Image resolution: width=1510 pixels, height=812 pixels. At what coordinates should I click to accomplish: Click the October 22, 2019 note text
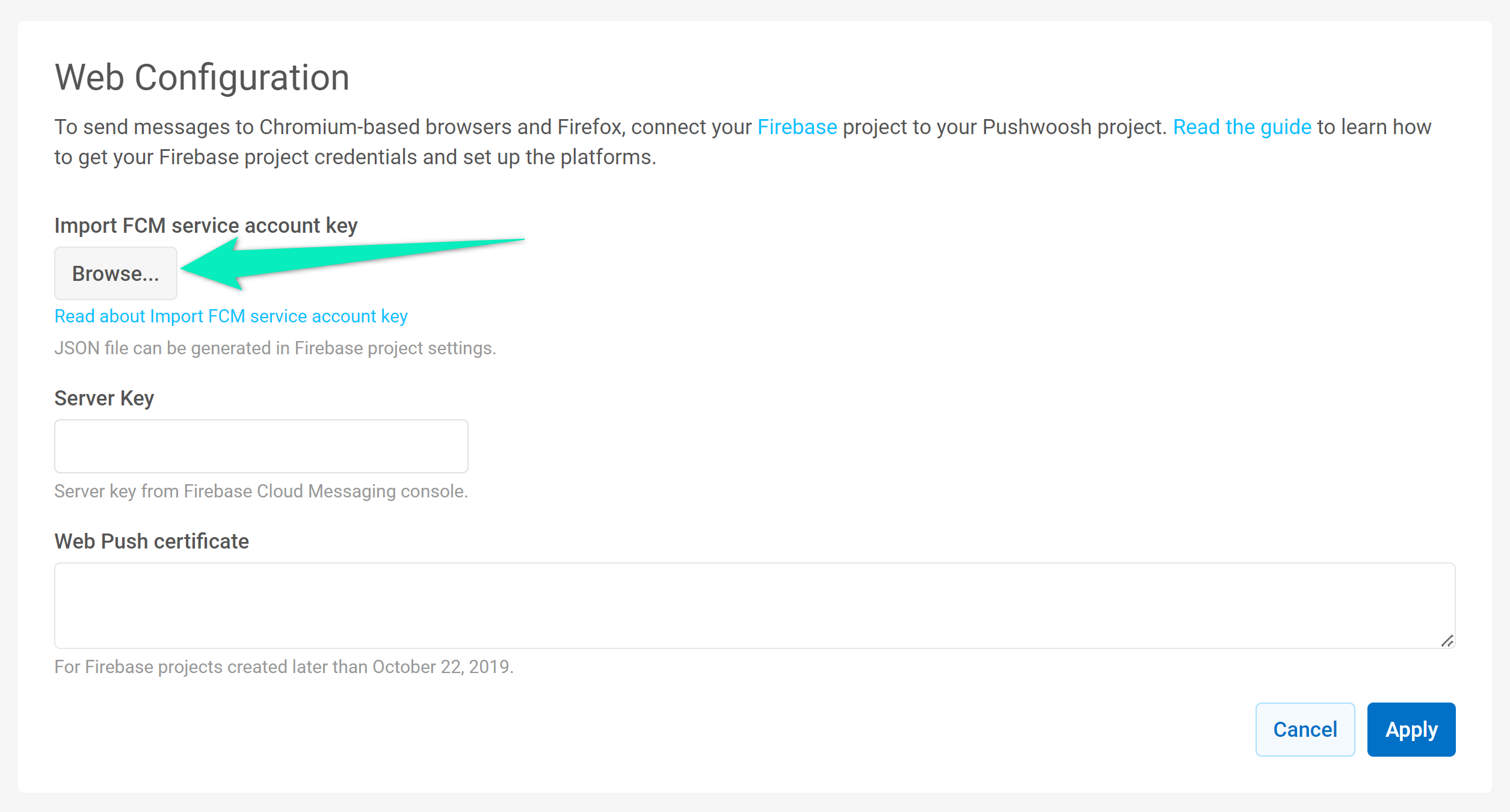click(284, 667)
